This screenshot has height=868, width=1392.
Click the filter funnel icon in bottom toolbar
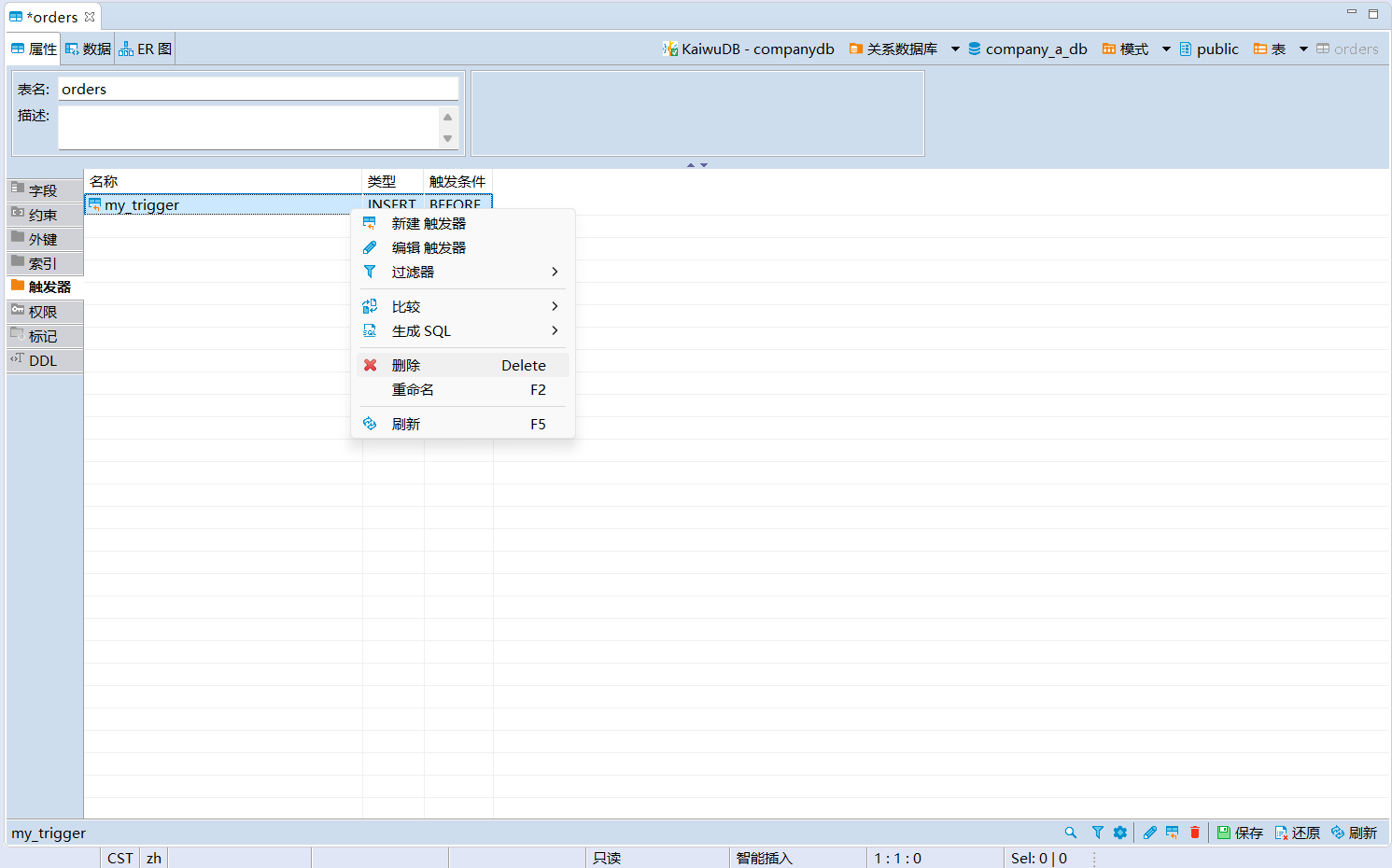1098,833
